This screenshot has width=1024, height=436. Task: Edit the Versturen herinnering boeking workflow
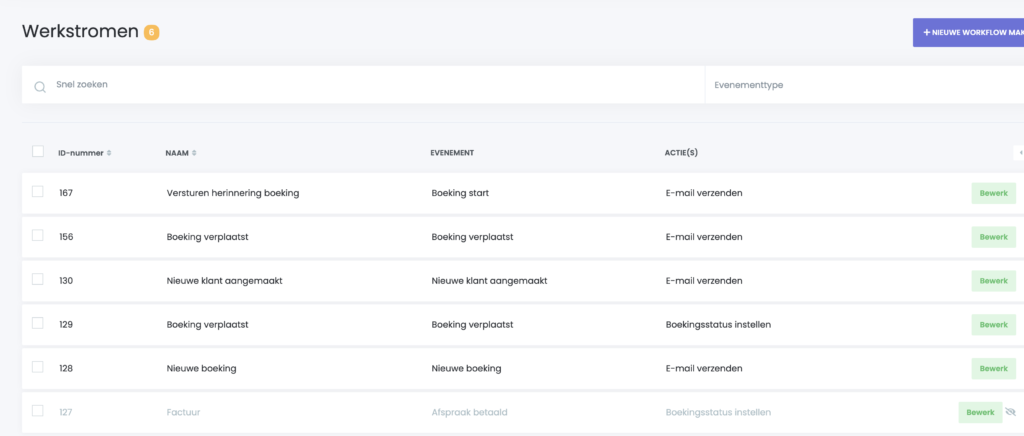coord(993,193)
